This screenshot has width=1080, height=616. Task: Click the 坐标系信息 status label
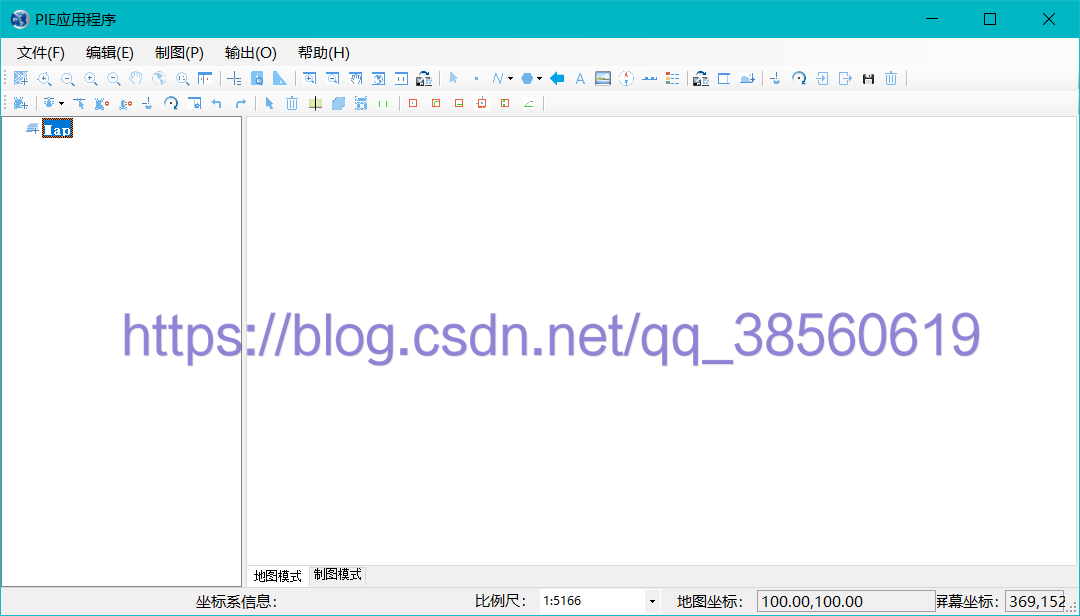236,602
